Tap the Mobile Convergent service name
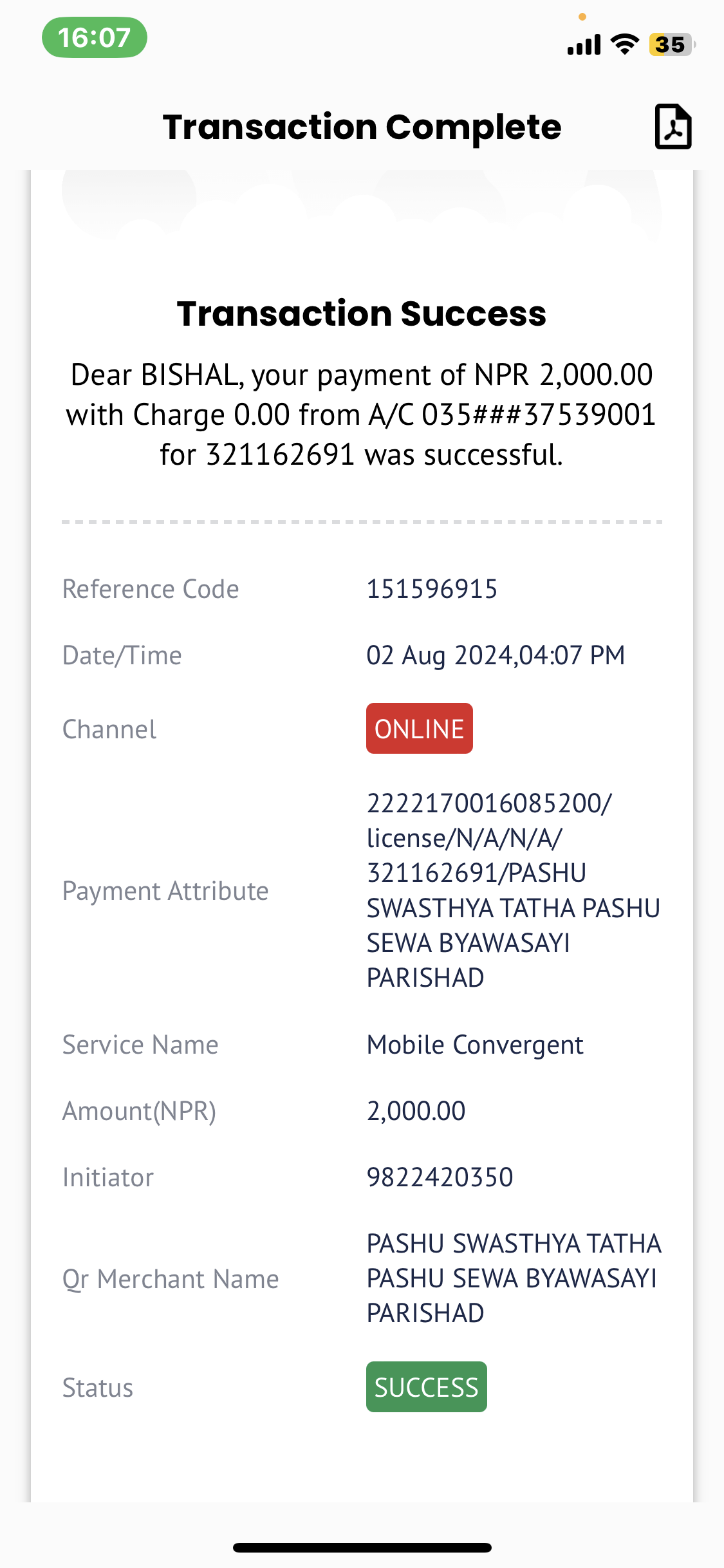 [475, 1045]
